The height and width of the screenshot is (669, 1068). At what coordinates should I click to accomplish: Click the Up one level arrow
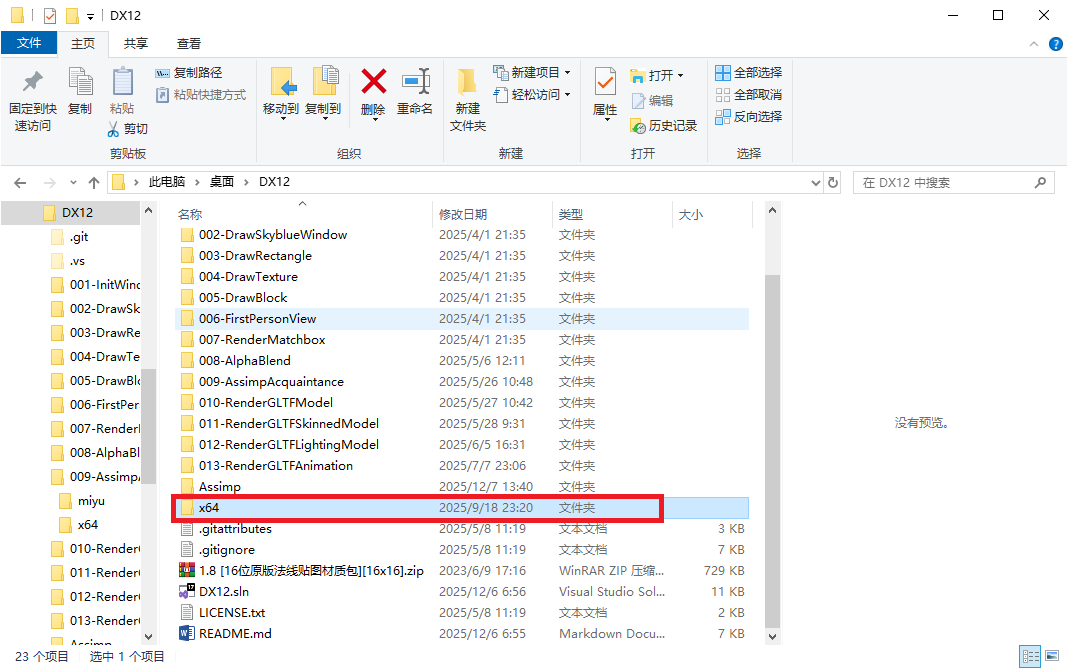coord(94,183)
